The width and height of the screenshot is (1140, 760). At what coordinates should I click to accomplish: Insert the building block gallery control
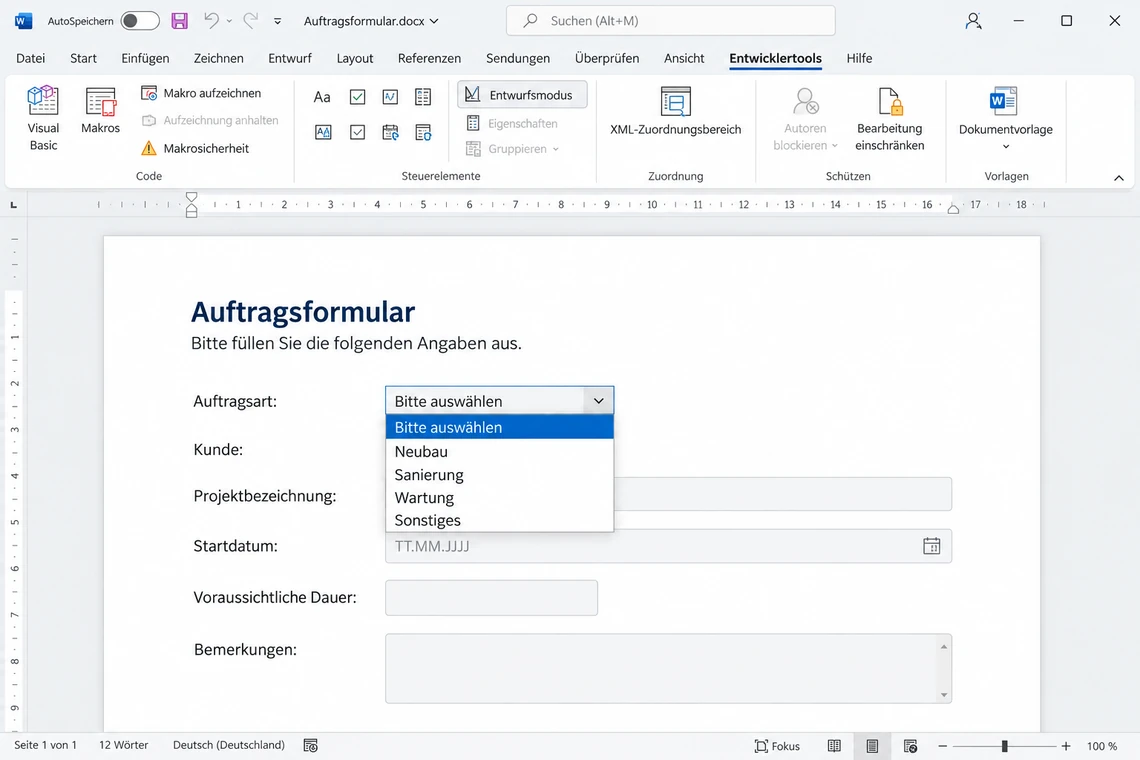point(423,97)
